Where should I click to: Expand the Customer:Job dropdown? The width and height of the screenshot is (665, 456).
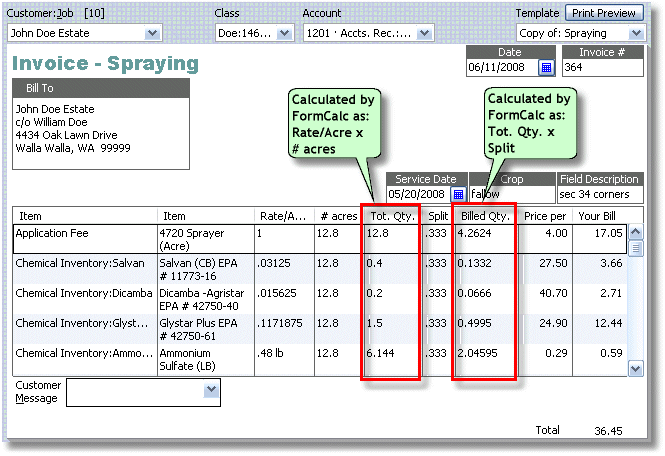click(x=152, y=33)
